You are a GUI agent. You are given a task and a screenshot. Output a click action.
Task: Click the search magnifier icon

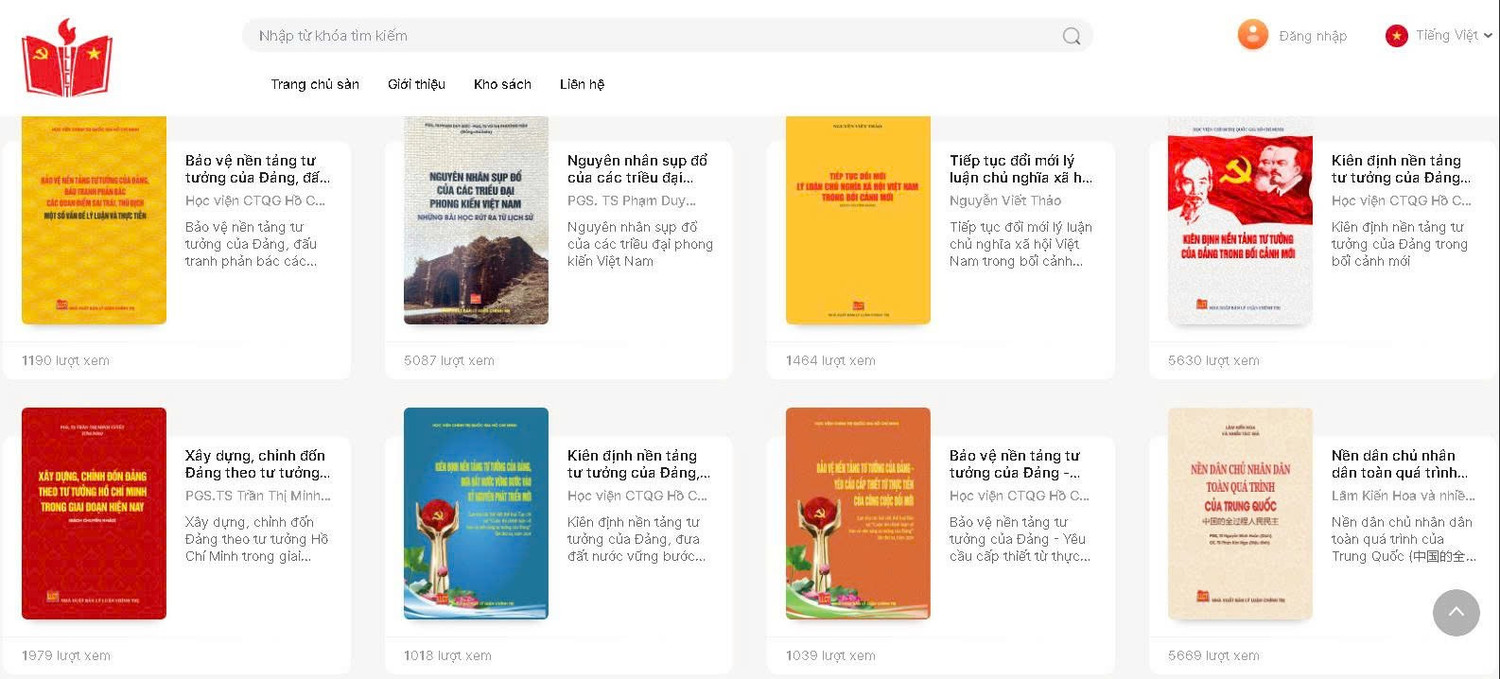click(x=1071, y=36)
